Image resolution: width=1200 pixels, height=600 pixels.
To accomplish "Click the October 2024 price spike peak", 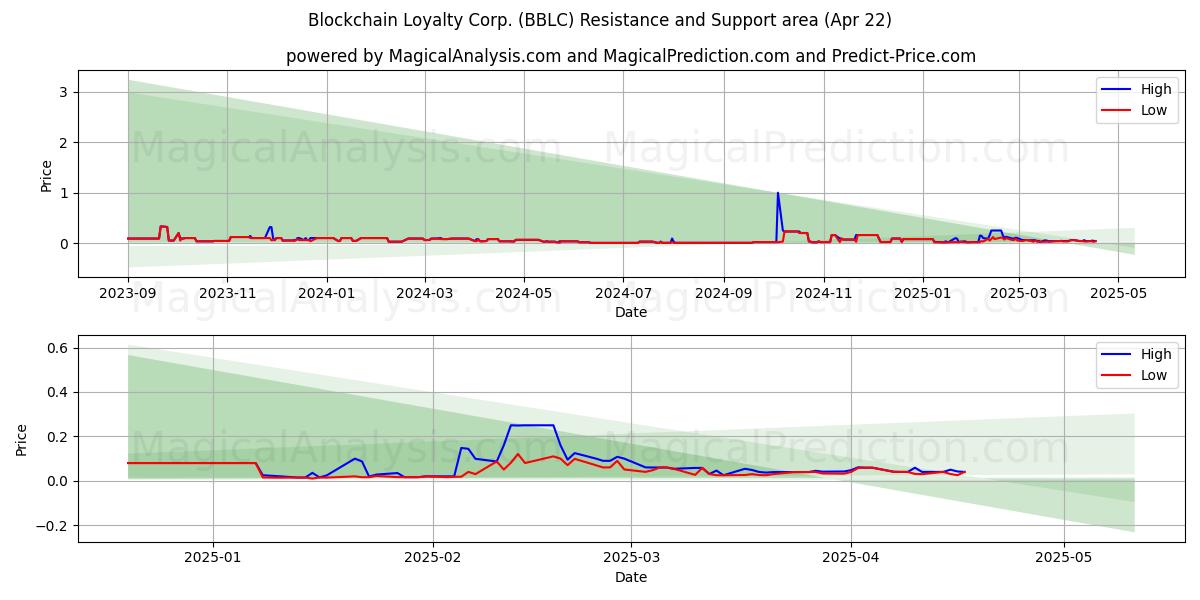I will click(x=777, y=193).
